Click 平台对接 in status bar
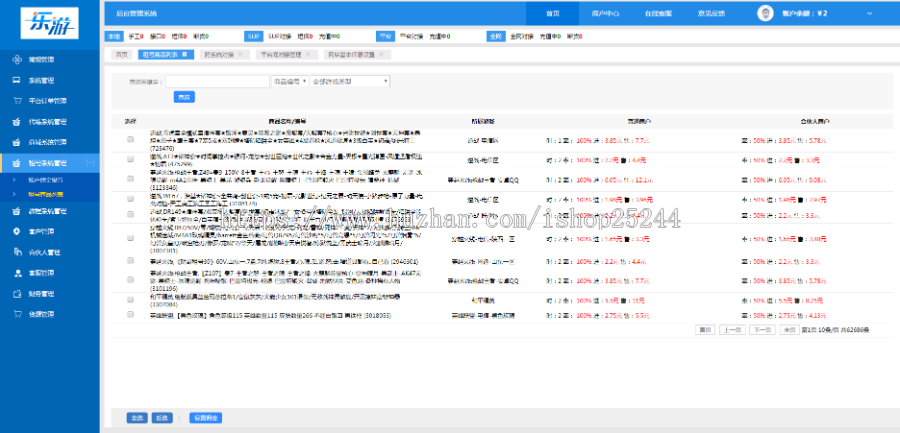The width and height of the screenshot is (900, 433). (412, 36)
